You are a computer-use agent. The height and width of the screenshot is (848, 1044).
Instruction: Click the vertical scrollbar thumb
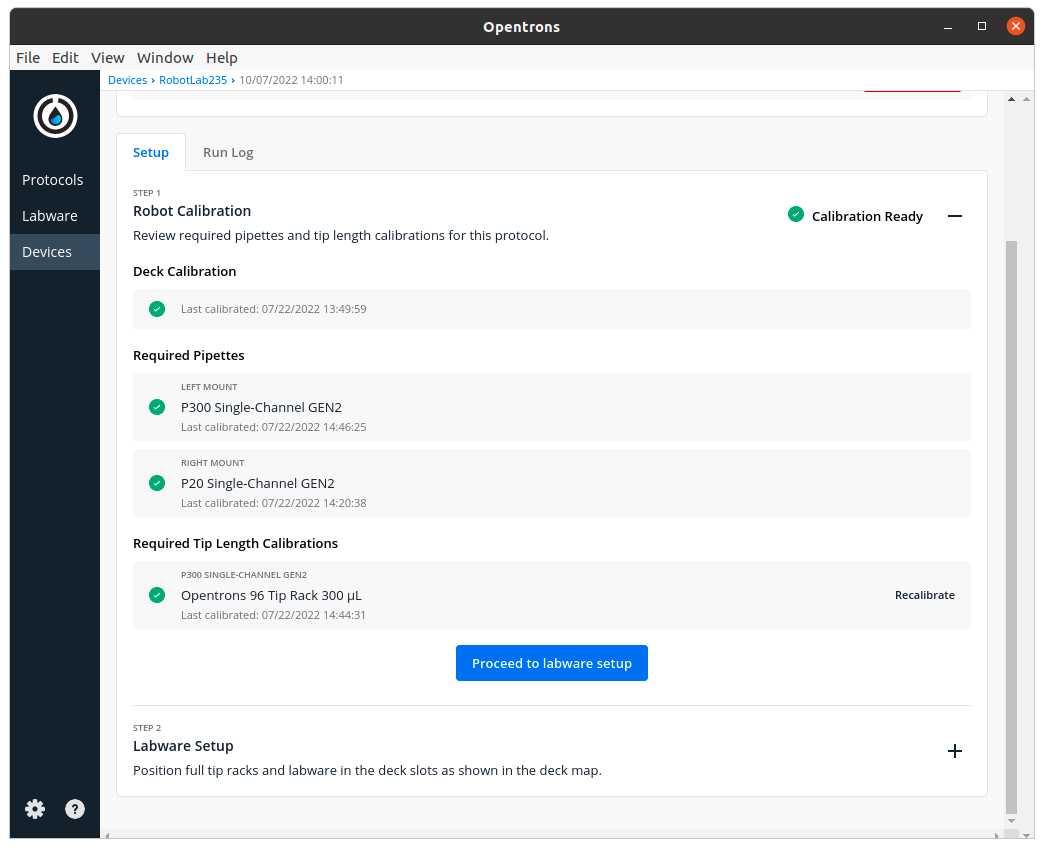(x=1011, y=527)
